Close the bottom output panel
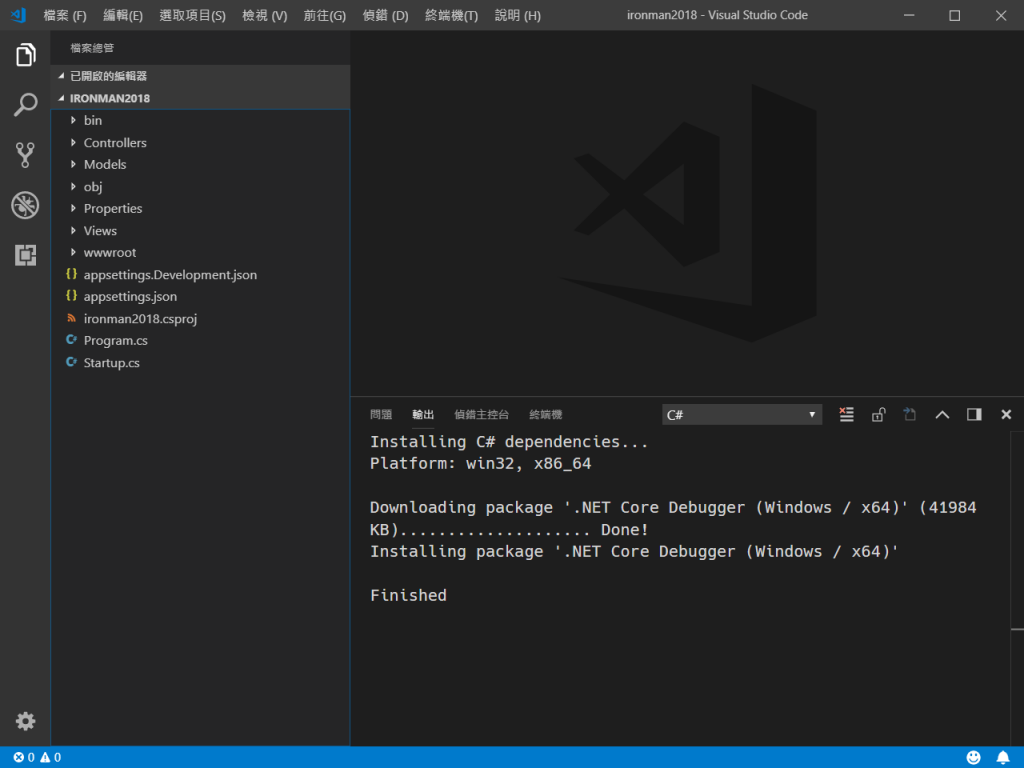1024x768 pixels. coord(1006,415)
